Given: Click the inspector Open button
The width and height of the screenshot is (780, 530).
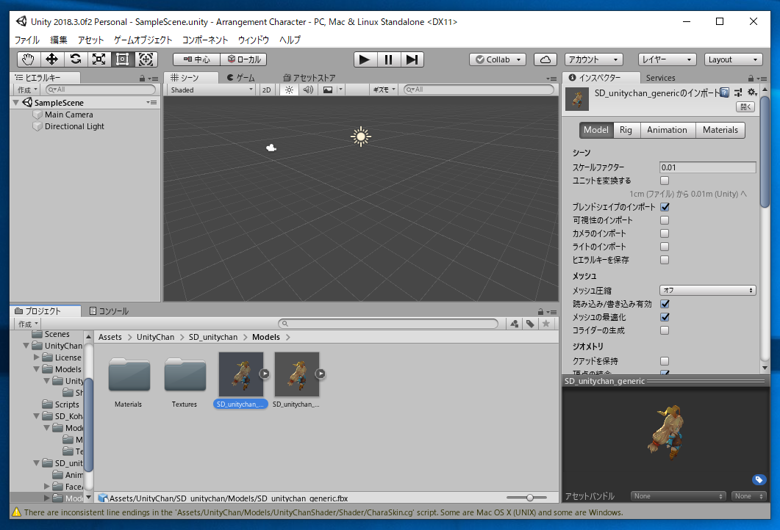Looking at the screenshot, I should pyautogui.click(x=745, y=106).
